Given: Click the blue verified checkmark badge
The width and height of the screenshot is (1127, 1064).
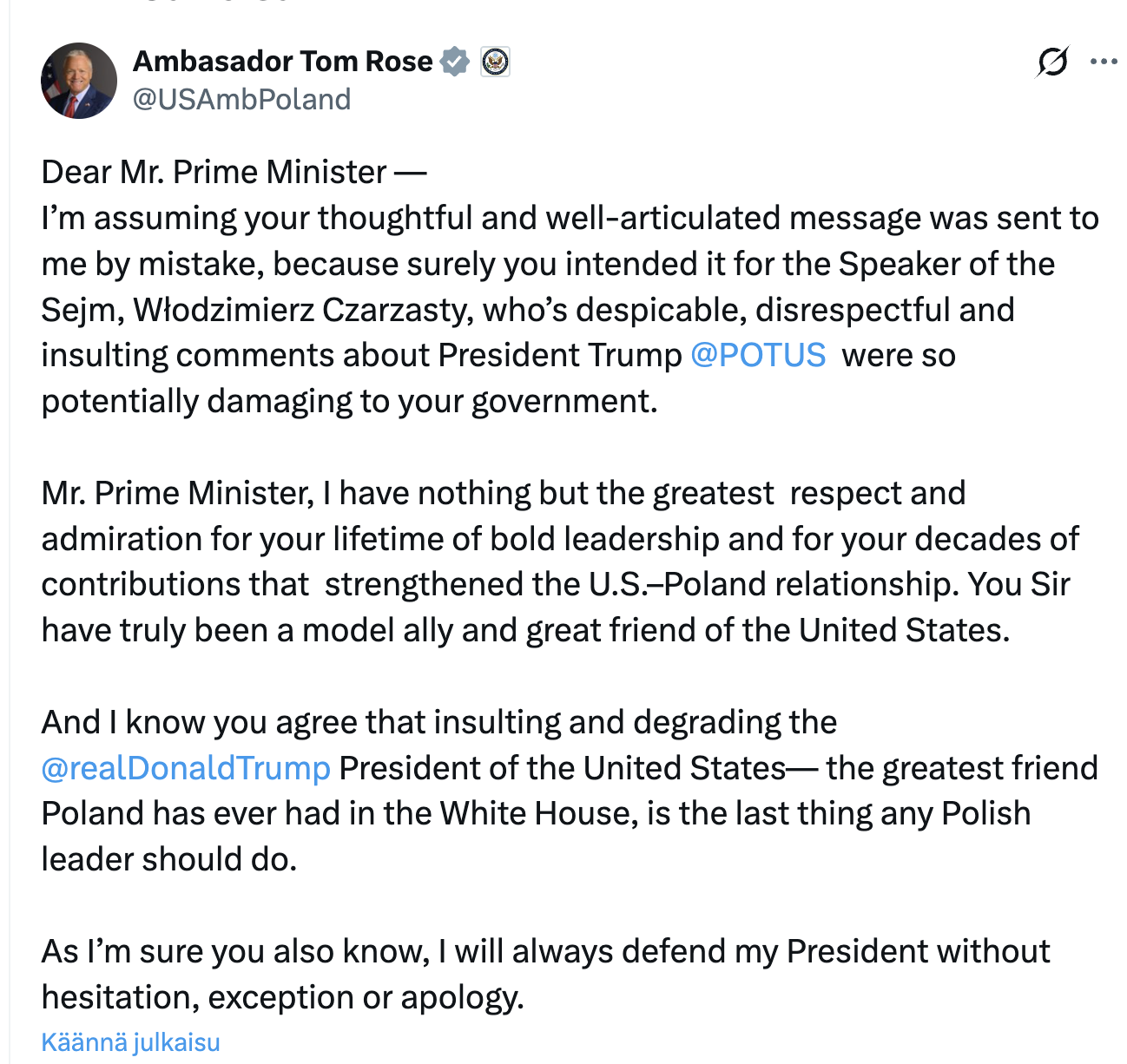Looking at the screenshot, I should coord(454,62).
